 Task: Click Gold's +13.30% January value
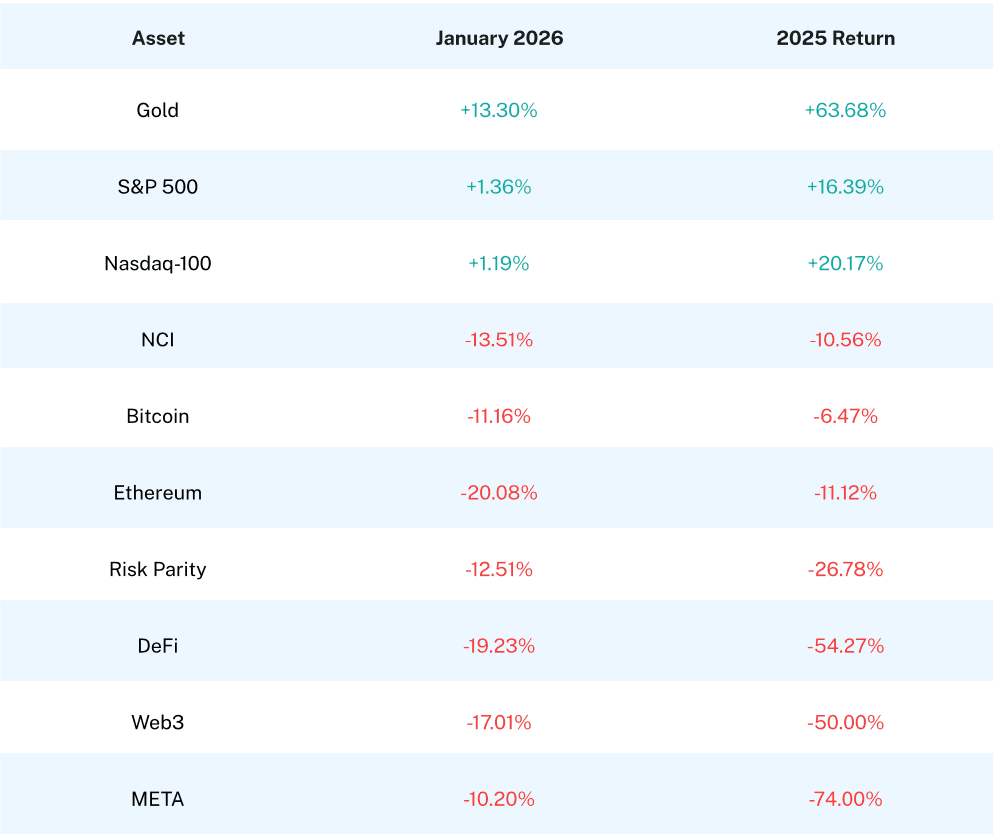pos(499,110)
